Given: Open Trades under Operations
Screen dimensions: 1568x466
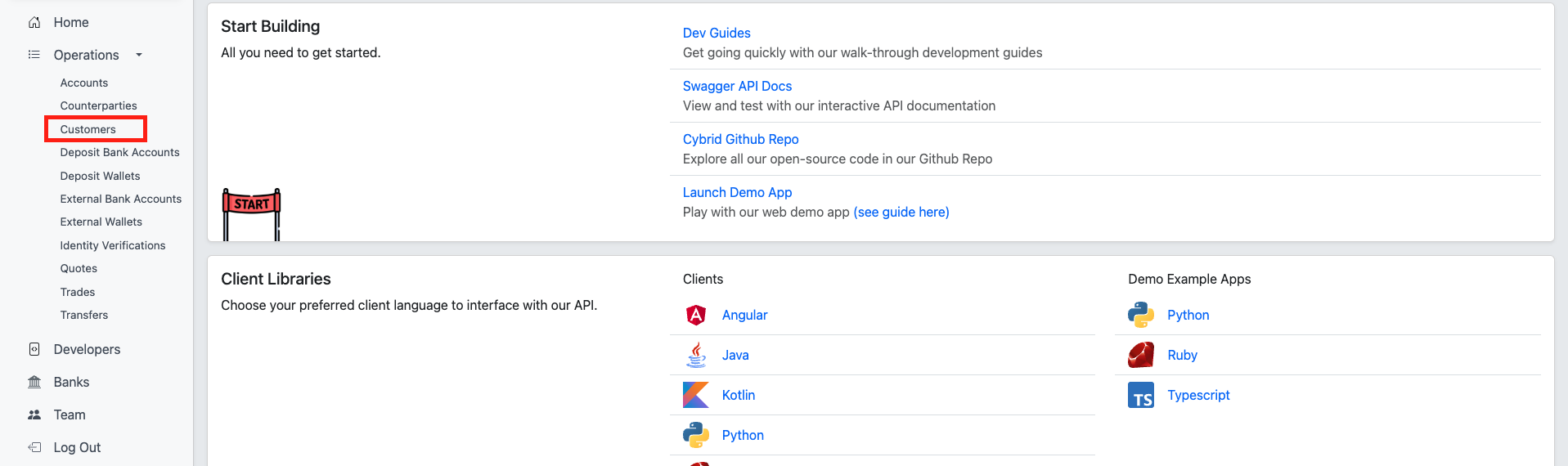Looking at the screenshot, I should click(x=78, y=292).
